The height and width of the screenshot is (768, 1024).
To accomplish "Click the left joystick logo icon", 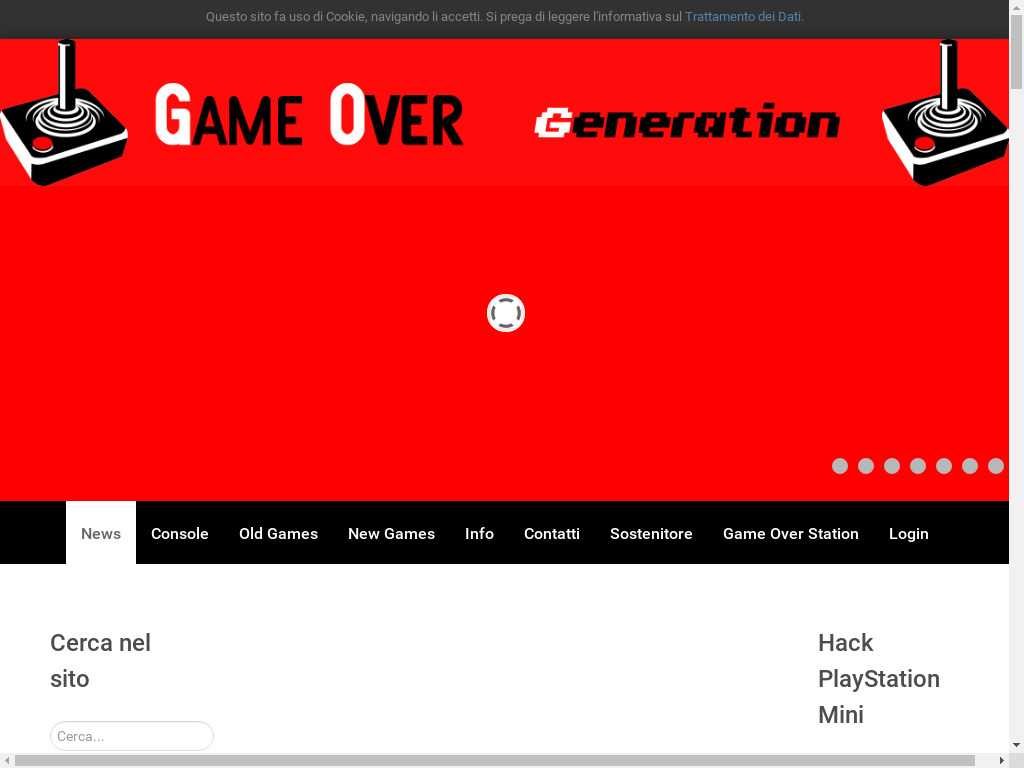I will [x=64, y=113].
